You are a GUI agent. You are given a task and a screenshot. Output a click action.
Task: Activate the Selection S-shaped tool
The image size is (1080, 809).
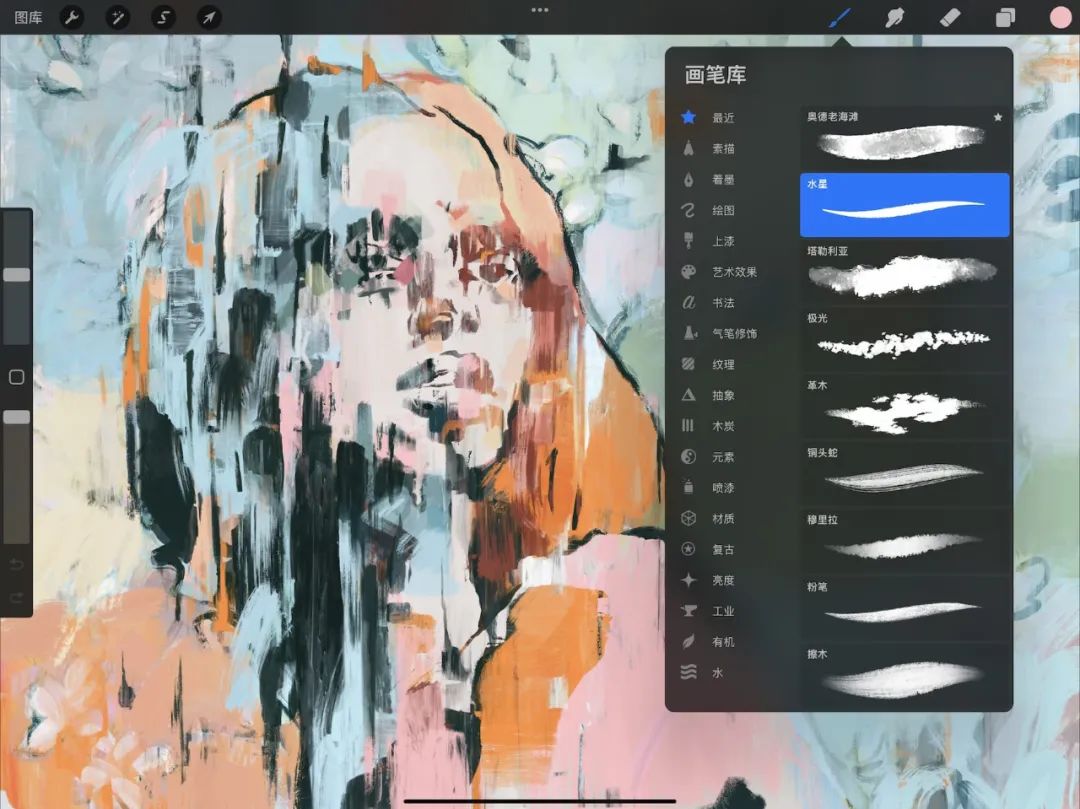[163, 17]
